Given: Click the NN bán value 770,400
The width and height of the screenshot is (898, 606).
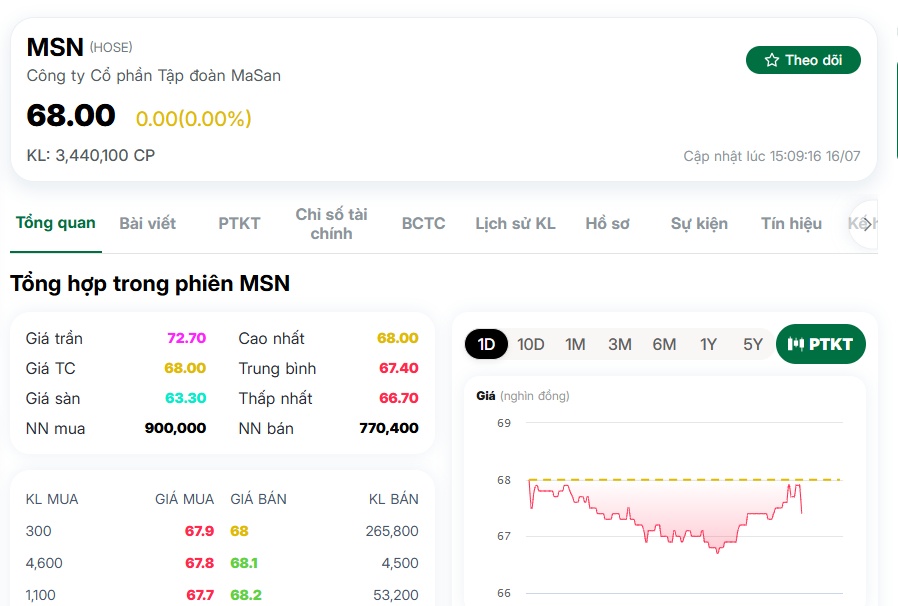Looking at the screenshot, I should click(x=389, y=428).
